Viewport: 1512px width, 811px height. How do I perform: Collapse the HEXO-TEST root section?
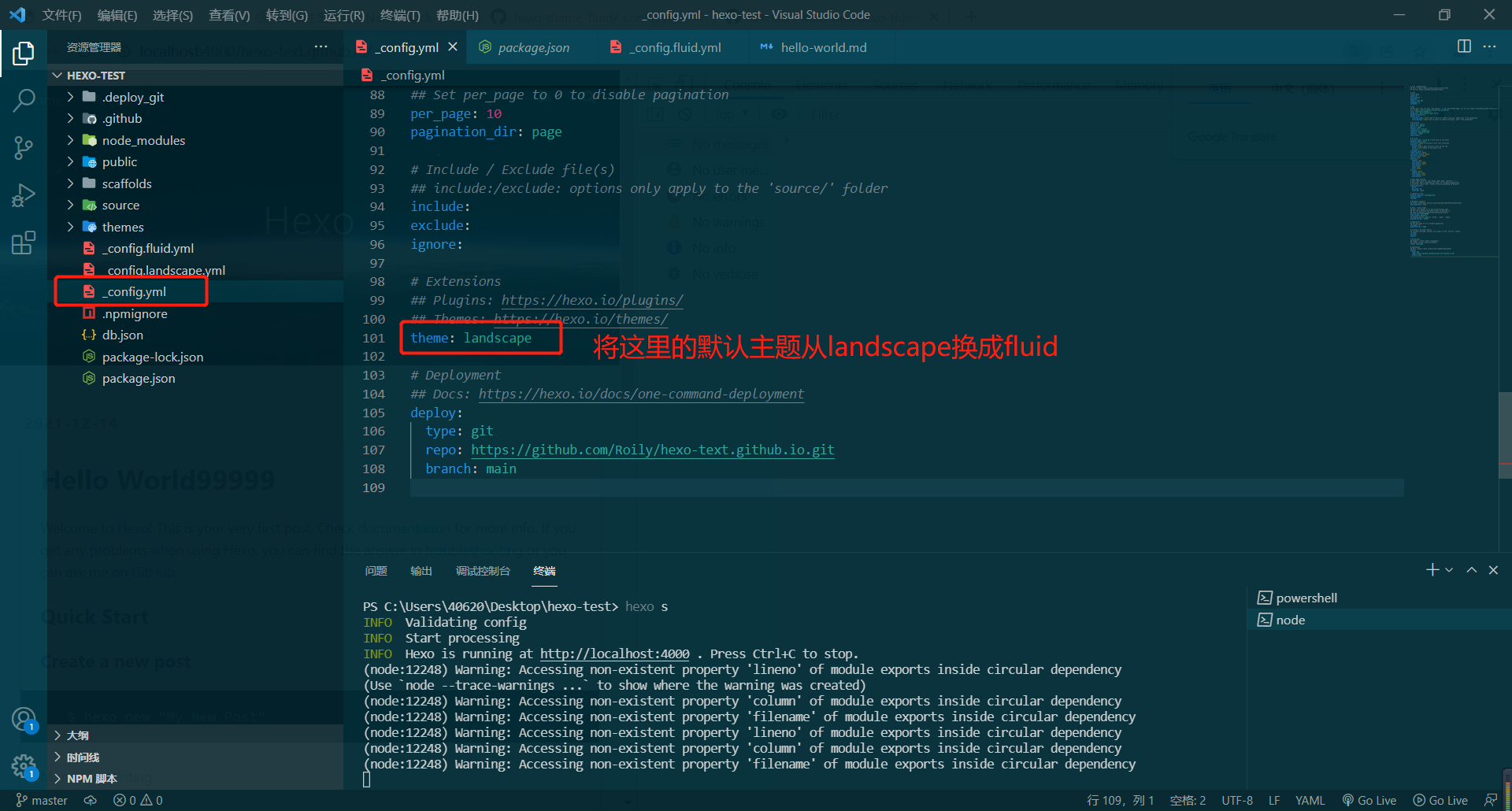195,76
